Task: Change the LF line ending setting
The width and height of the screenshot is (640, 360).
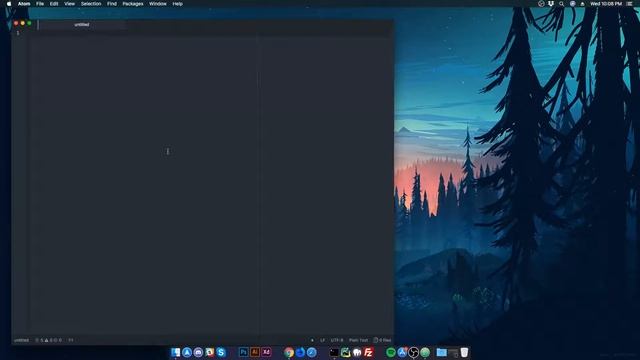Action: point(322,340)
